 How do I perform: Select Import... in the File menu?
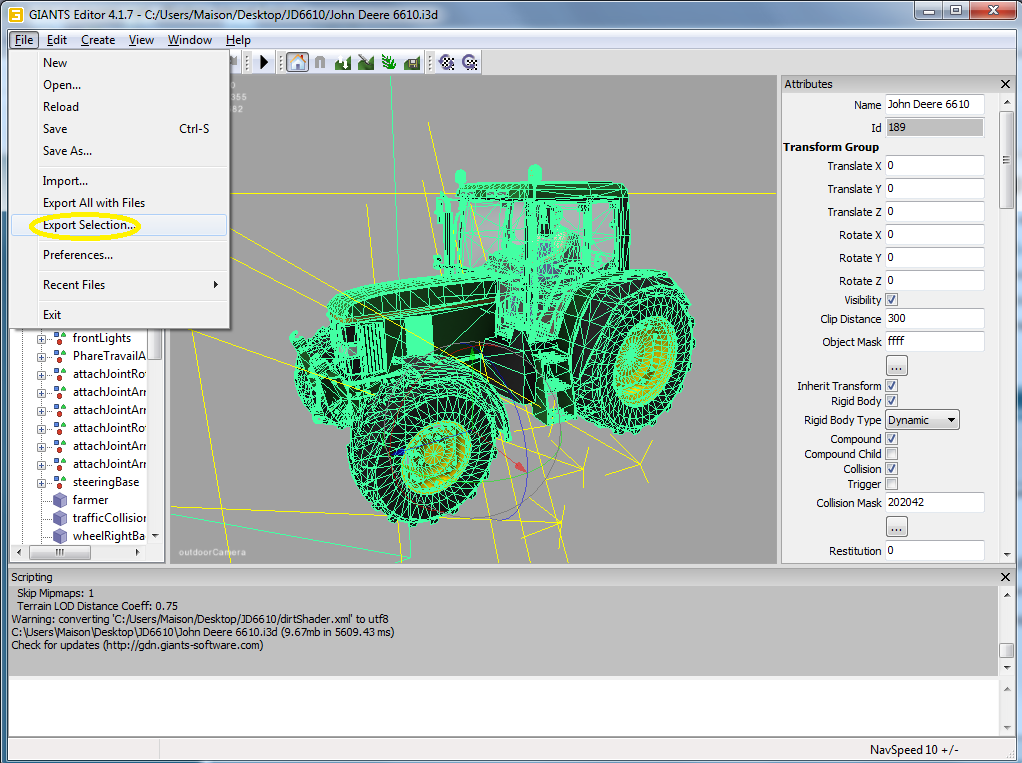pos(119,180)
